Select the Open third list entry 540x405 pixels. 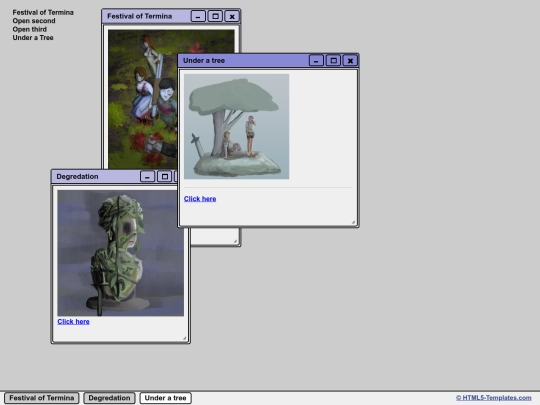pyautogui.click(x=30, y=29)
